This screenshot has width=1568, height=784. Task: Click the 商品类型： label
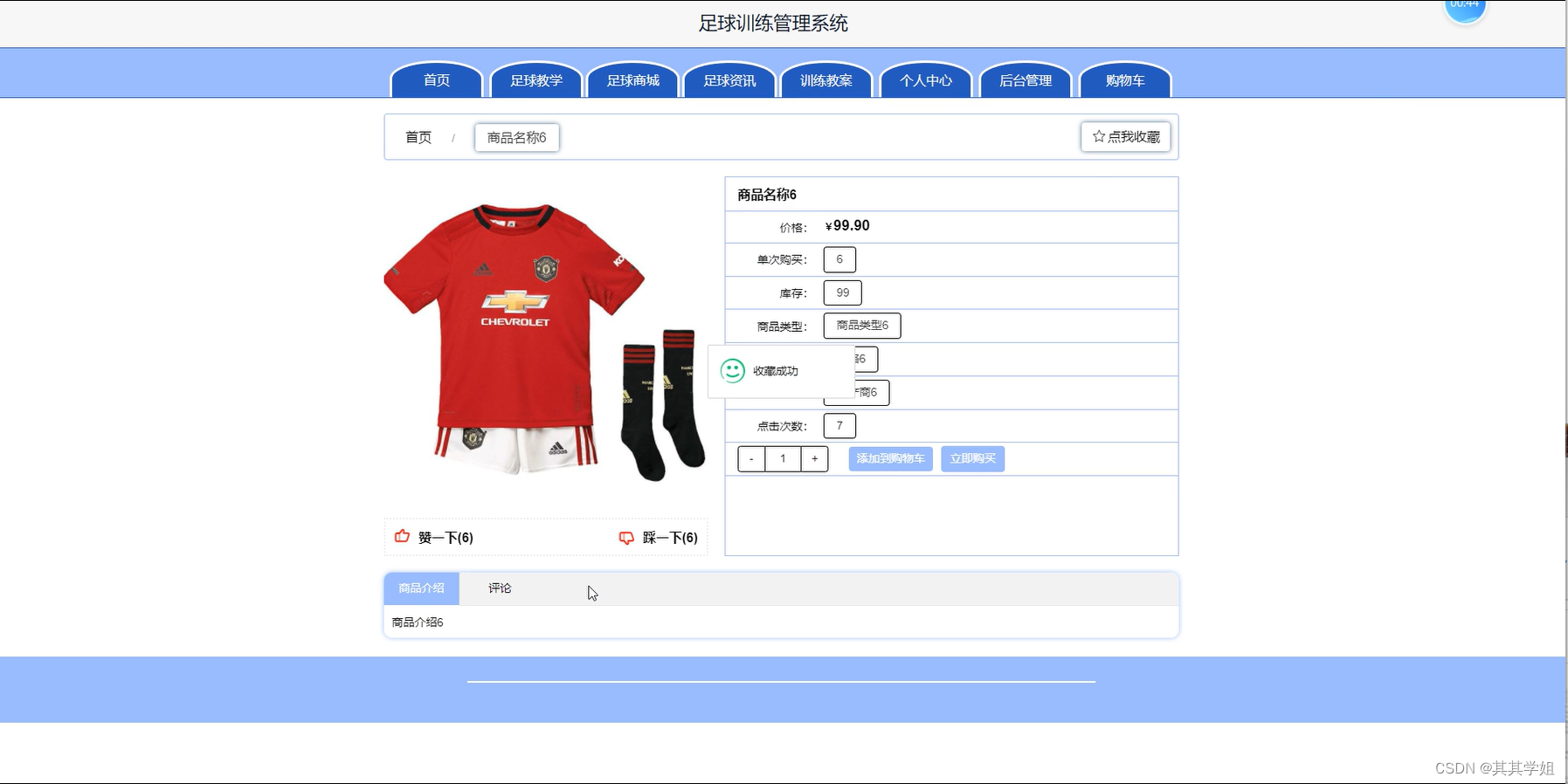[x=782, y=327]
